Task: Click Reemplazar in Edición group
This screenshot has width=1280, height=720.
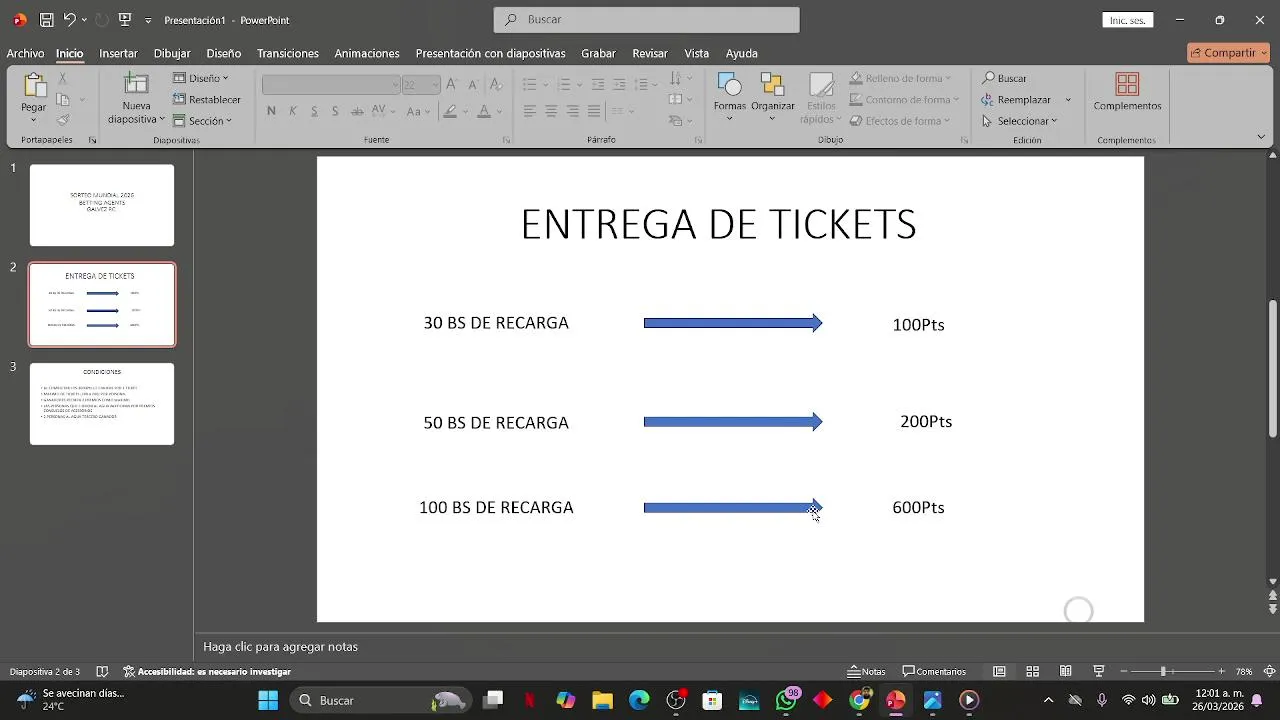Action: coord(1016,100)
